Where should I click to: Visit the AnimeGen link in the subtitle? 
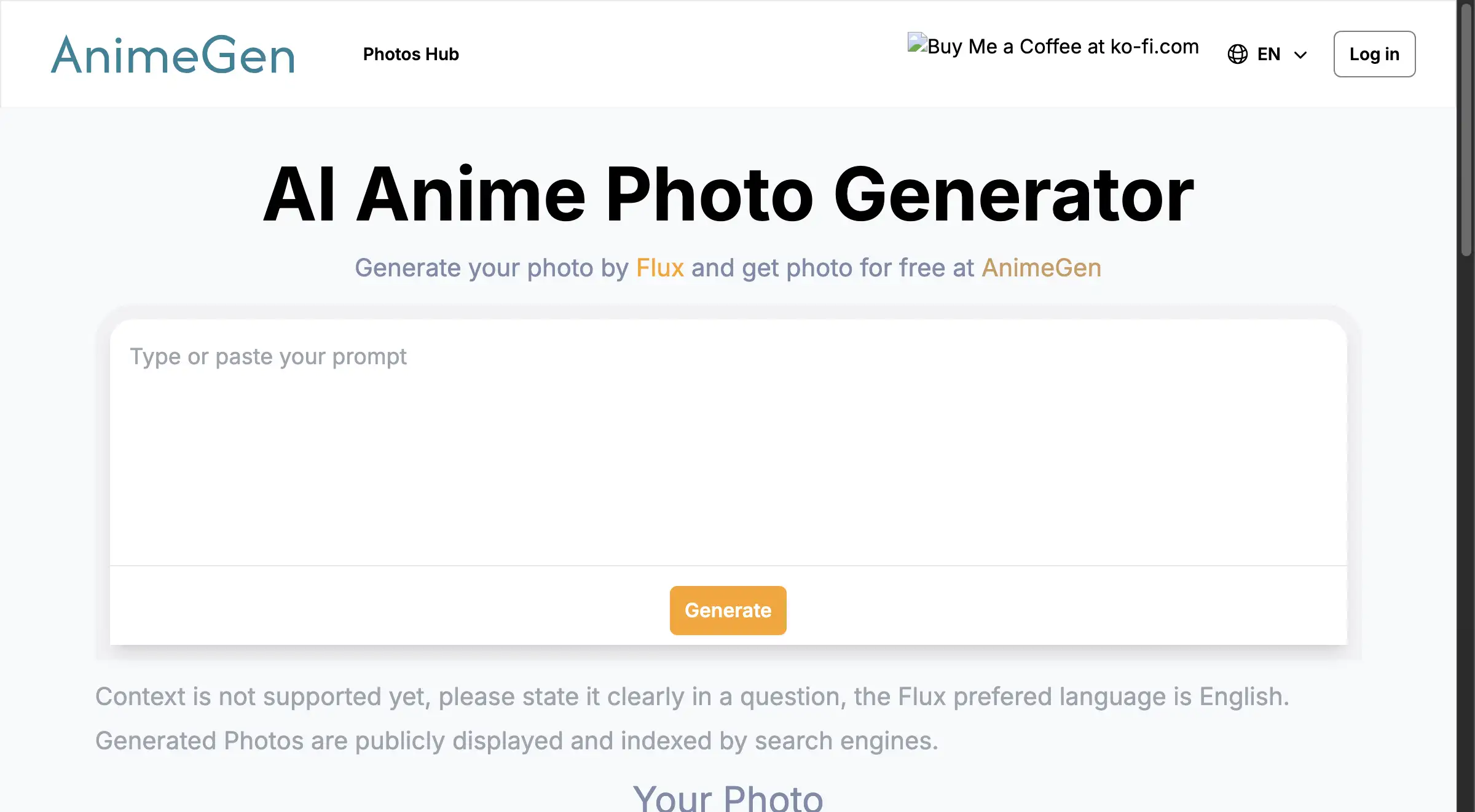click(1040, 268)
